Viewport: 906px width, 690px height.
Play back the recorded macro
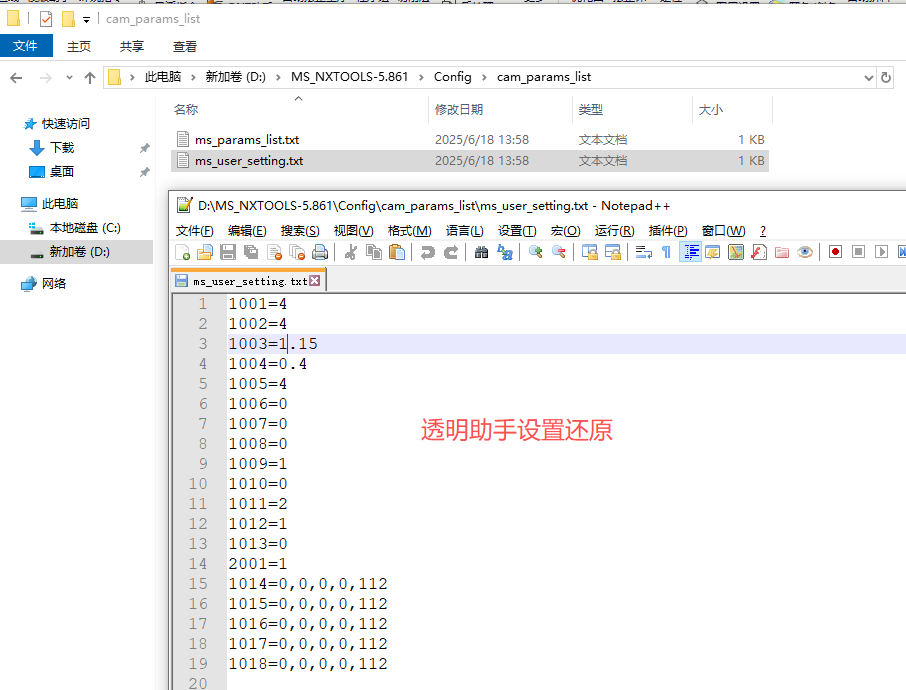881,252
